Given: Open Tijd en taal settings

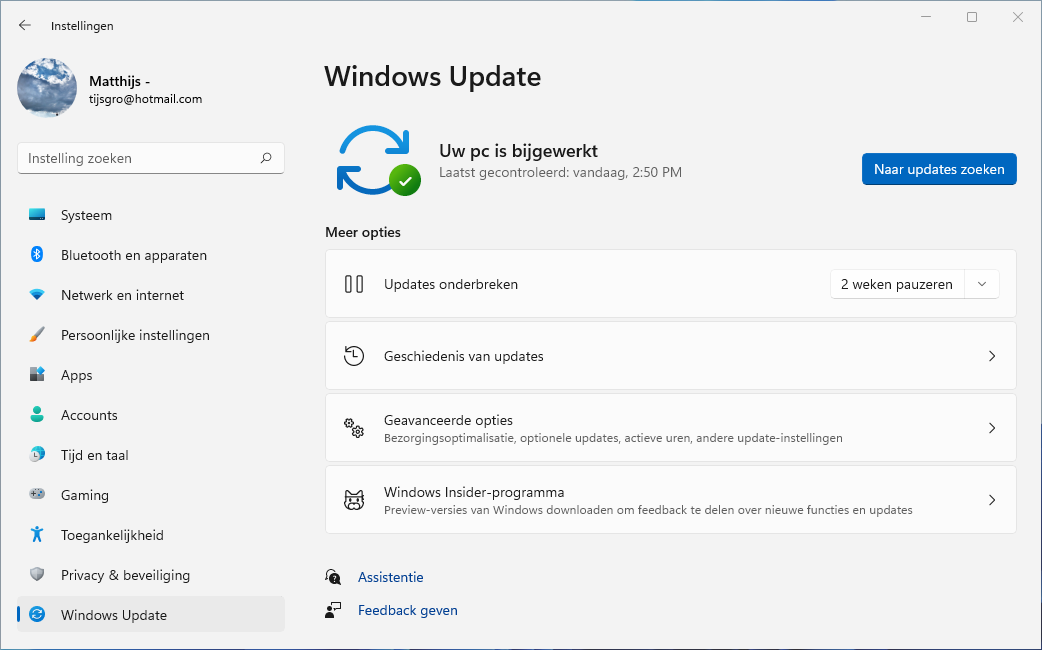Looking at the screenshot, I should point(94,455).
